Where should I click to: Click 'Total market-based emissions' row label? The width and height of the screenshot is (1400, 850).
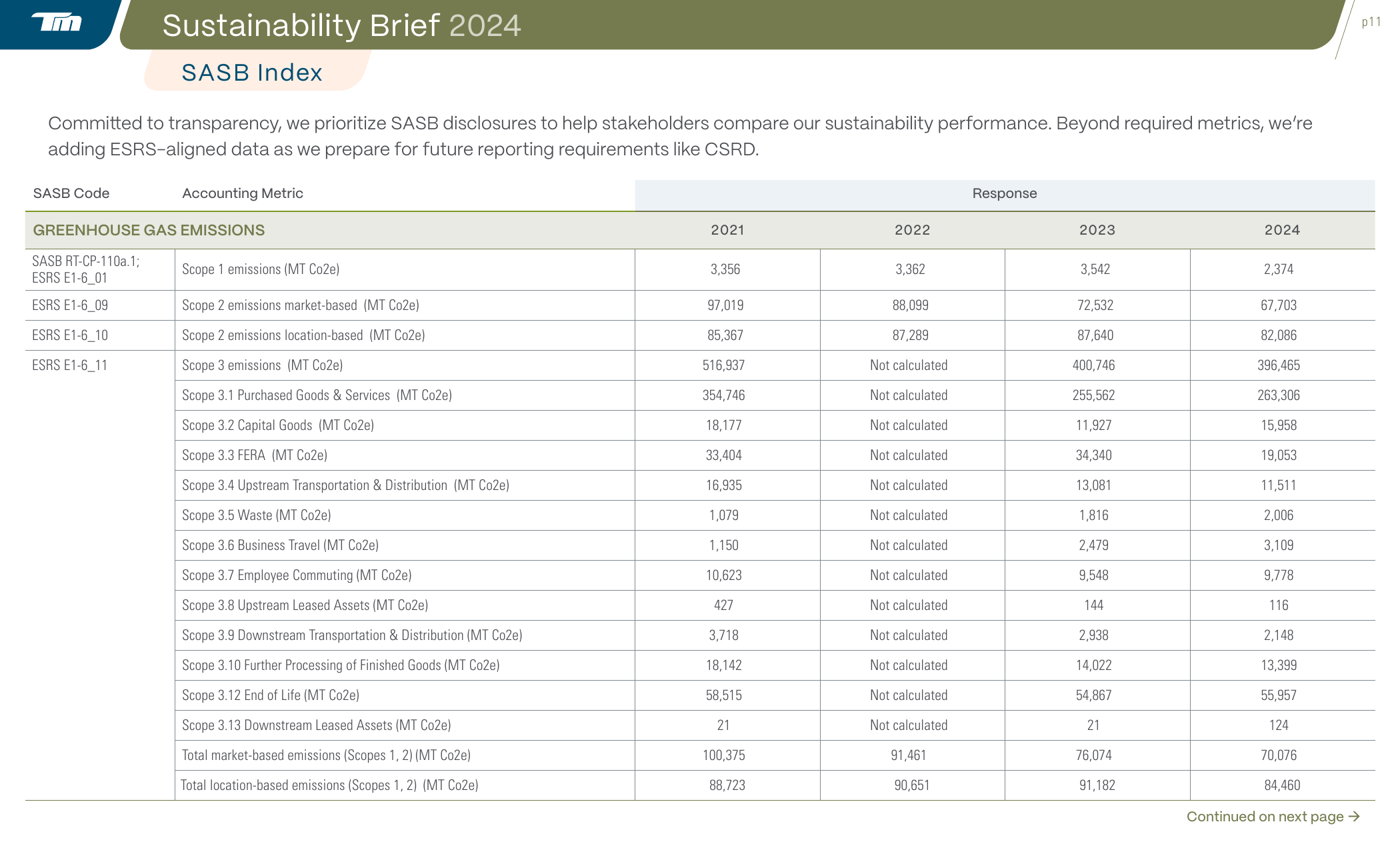coord(326,755)
